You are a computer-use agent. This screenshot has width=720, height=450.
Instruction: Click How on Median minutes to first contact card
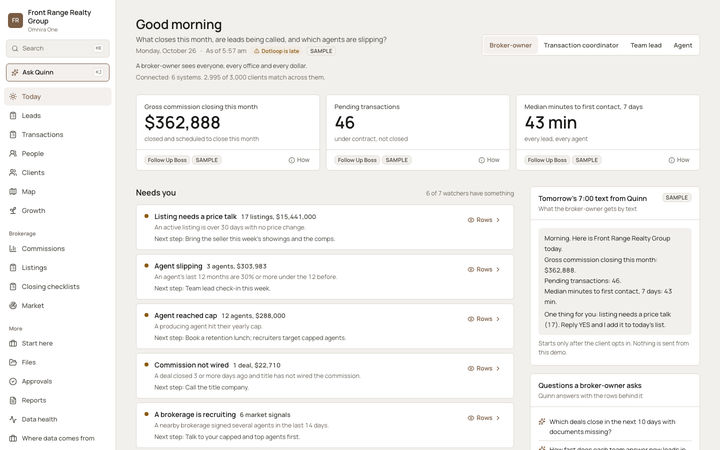tap(679, 160)
